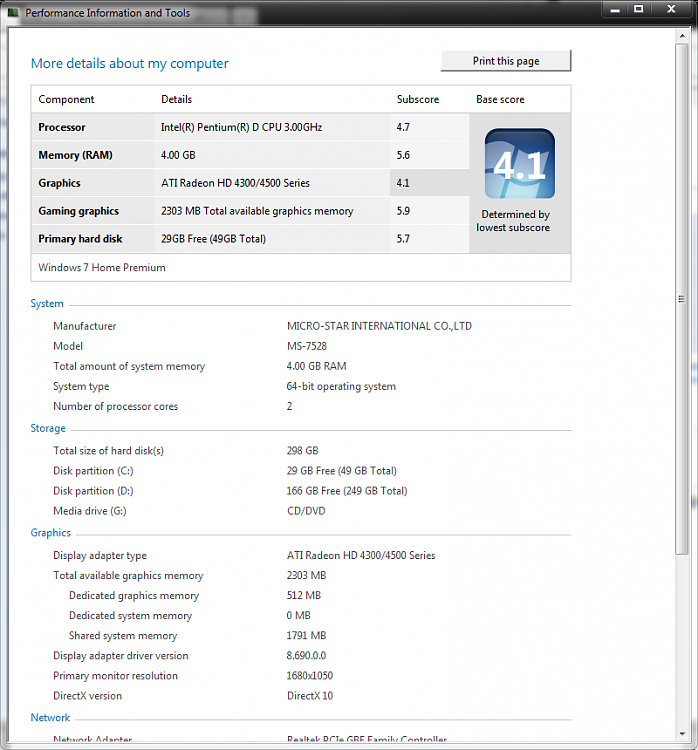Click the hard disk subscore 5.7

403,239
